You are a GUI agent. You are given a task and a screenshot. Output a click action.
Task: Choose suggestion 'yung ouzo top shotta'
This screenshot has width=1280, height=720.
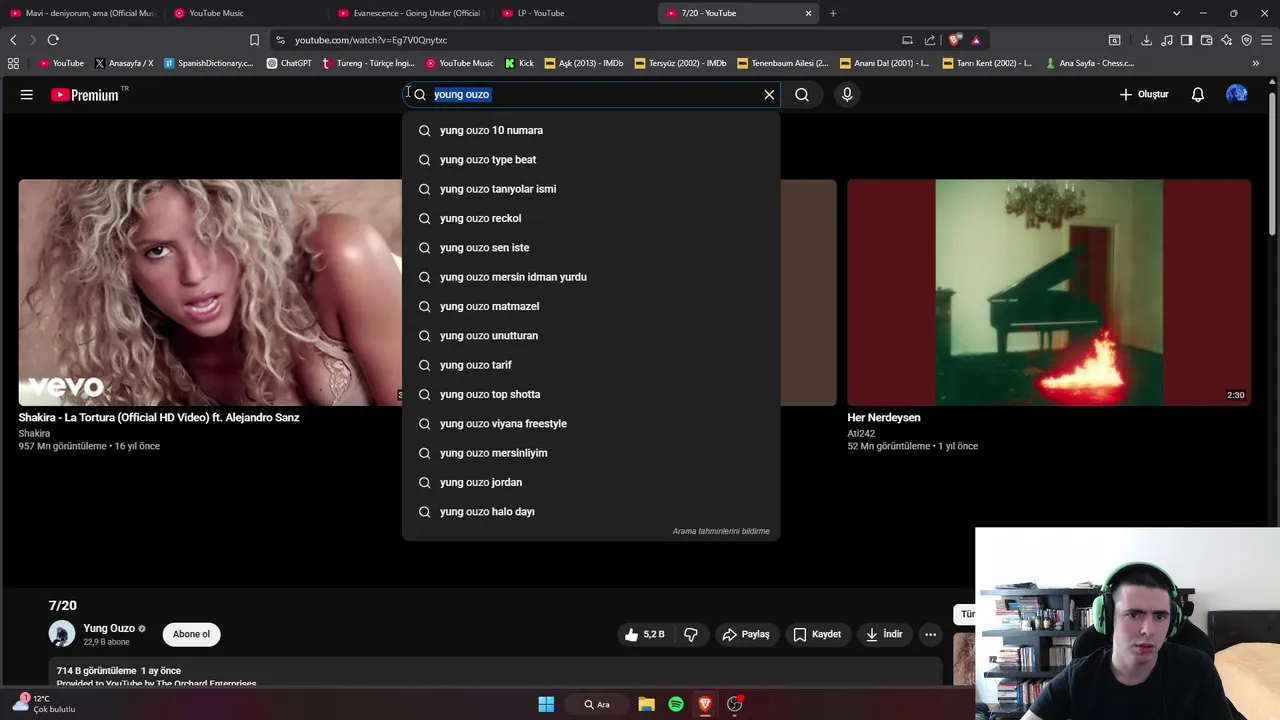591,394
